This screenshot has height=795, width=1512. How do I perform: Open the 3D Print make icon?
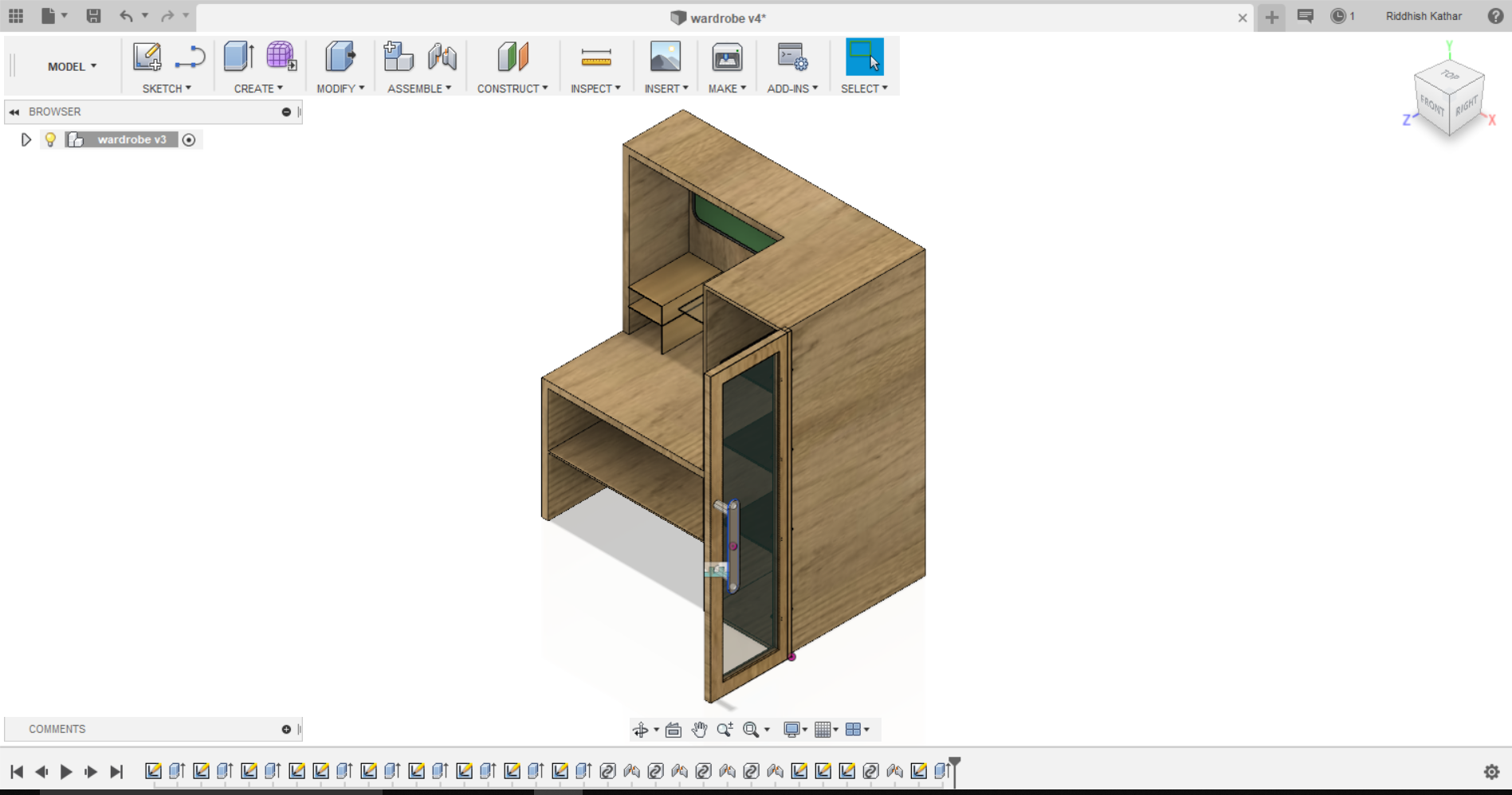727,57
